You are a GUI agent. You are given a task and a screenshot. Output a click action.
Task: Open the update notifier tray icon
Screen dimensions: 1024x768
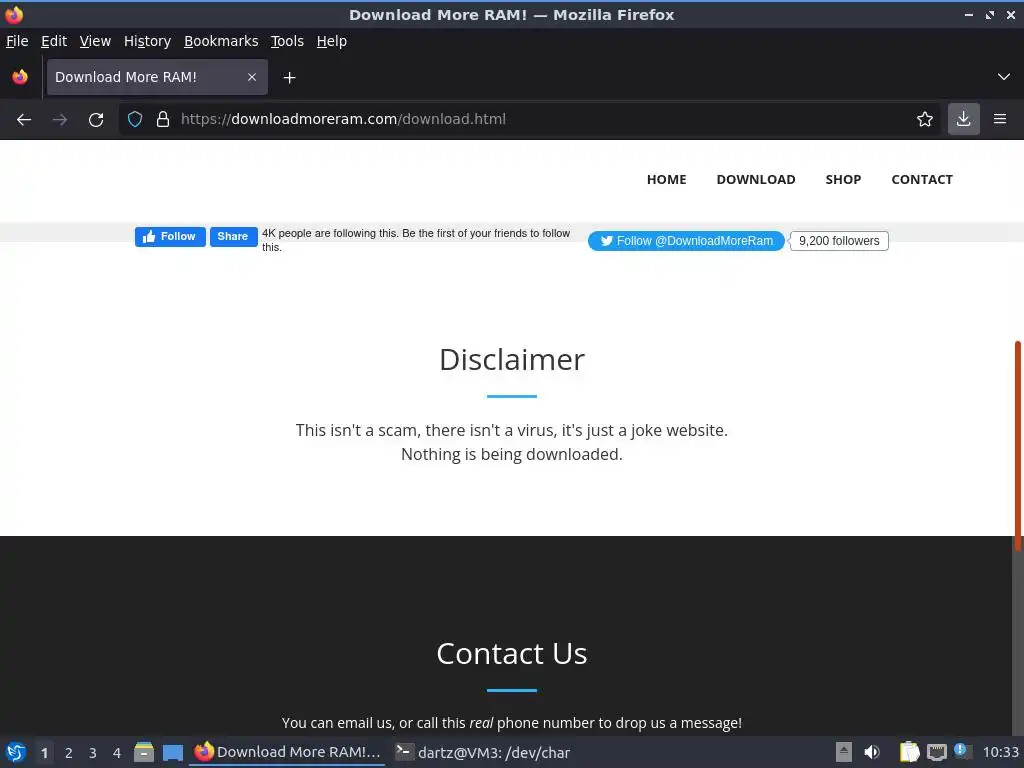963,751
